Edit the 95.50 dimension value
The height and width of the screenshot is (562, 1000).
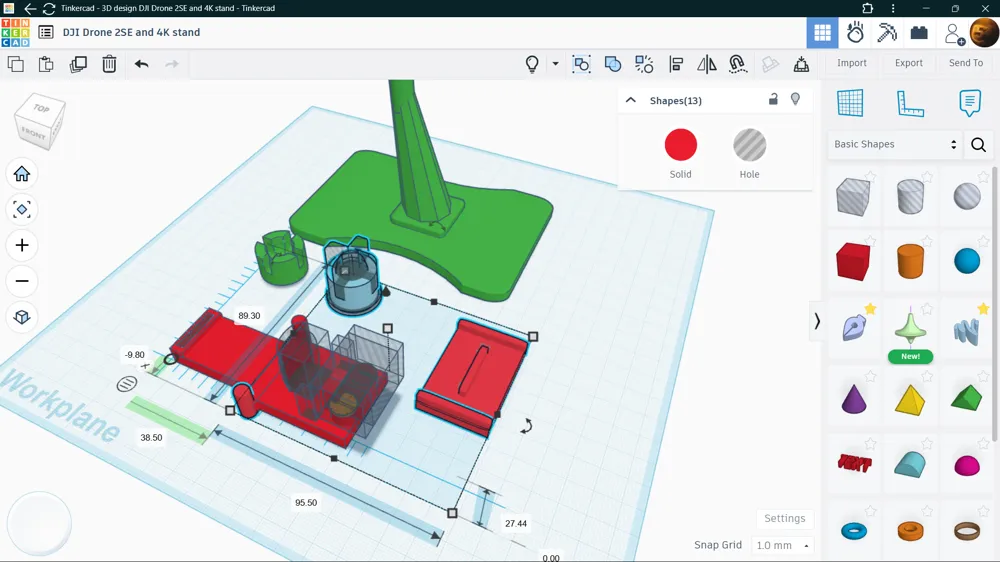tap(306, 503)
